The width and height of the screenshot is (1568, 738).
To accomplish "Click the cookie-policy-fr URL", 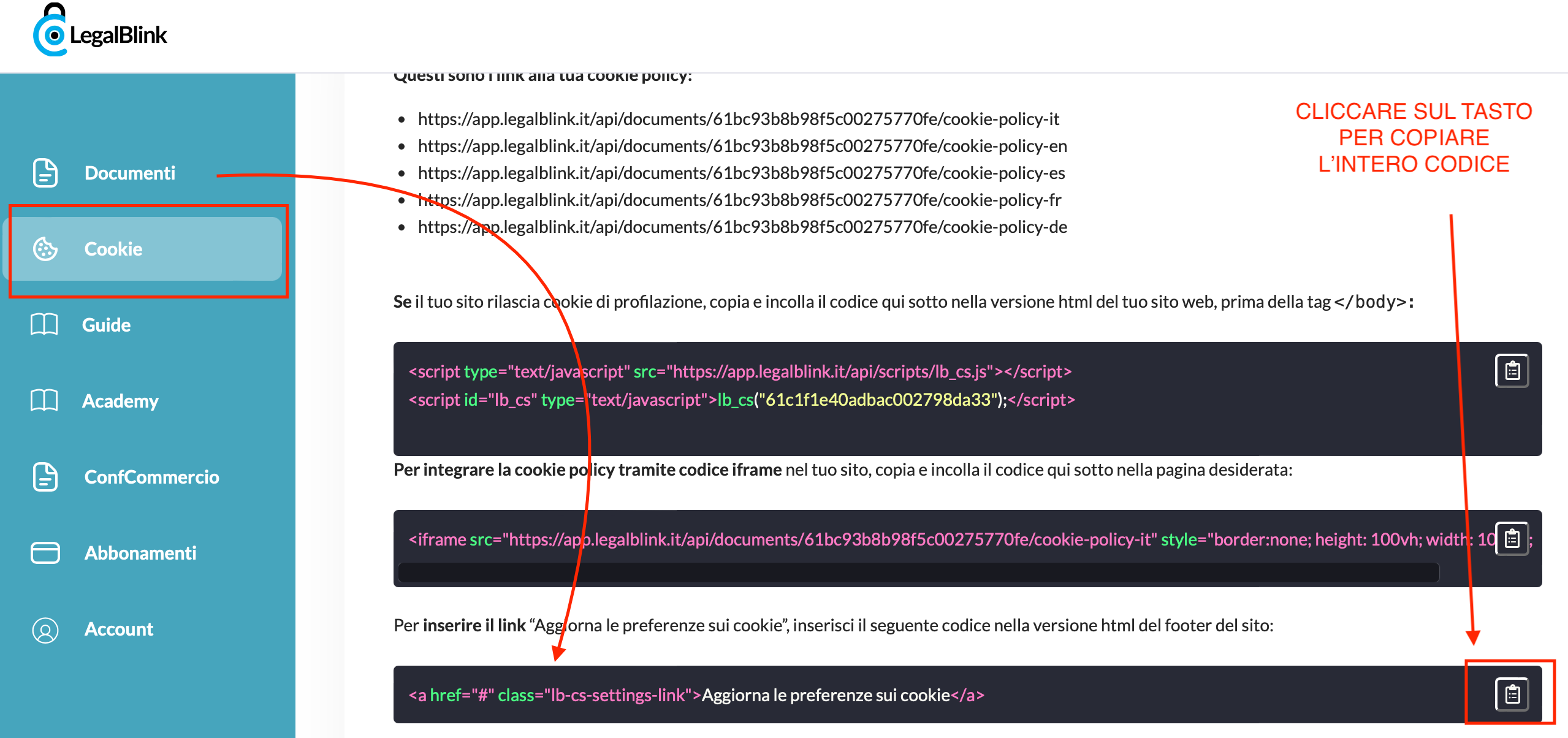I will 740,200.
